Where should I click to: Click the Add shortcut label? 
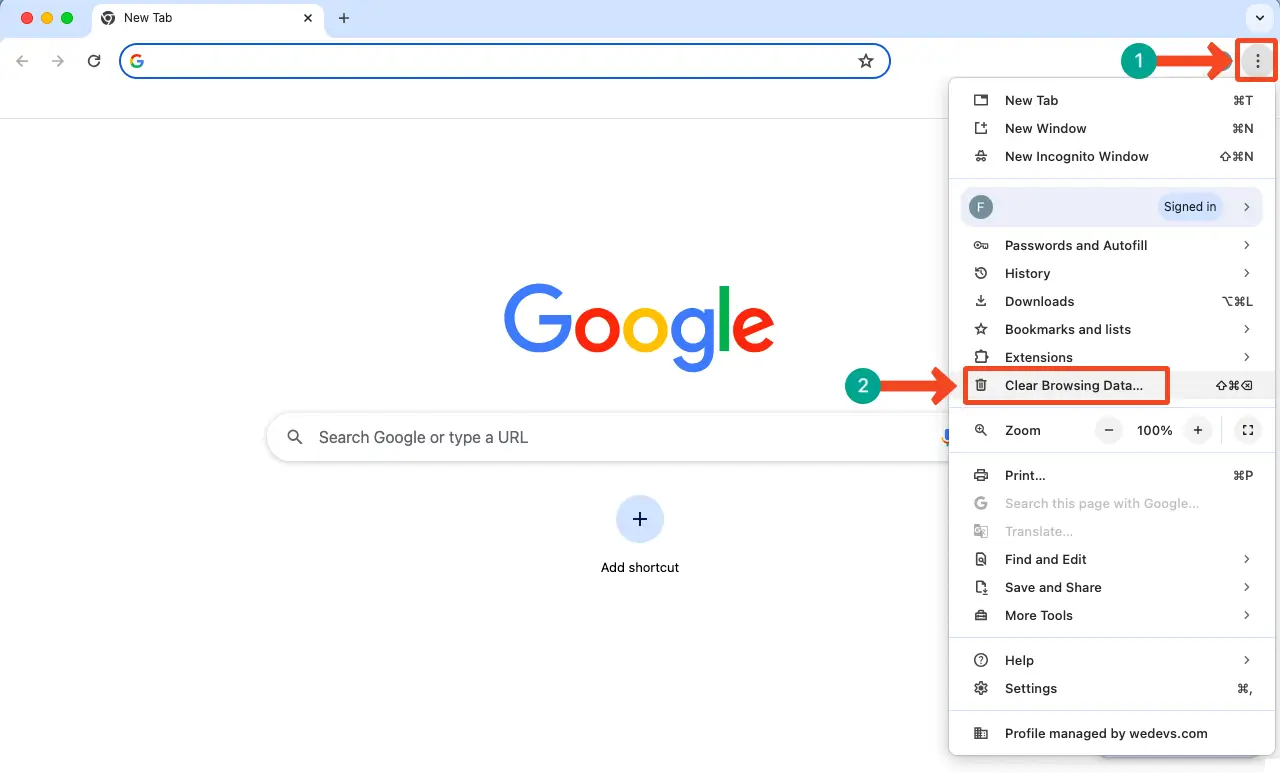[x=640, y=567]
